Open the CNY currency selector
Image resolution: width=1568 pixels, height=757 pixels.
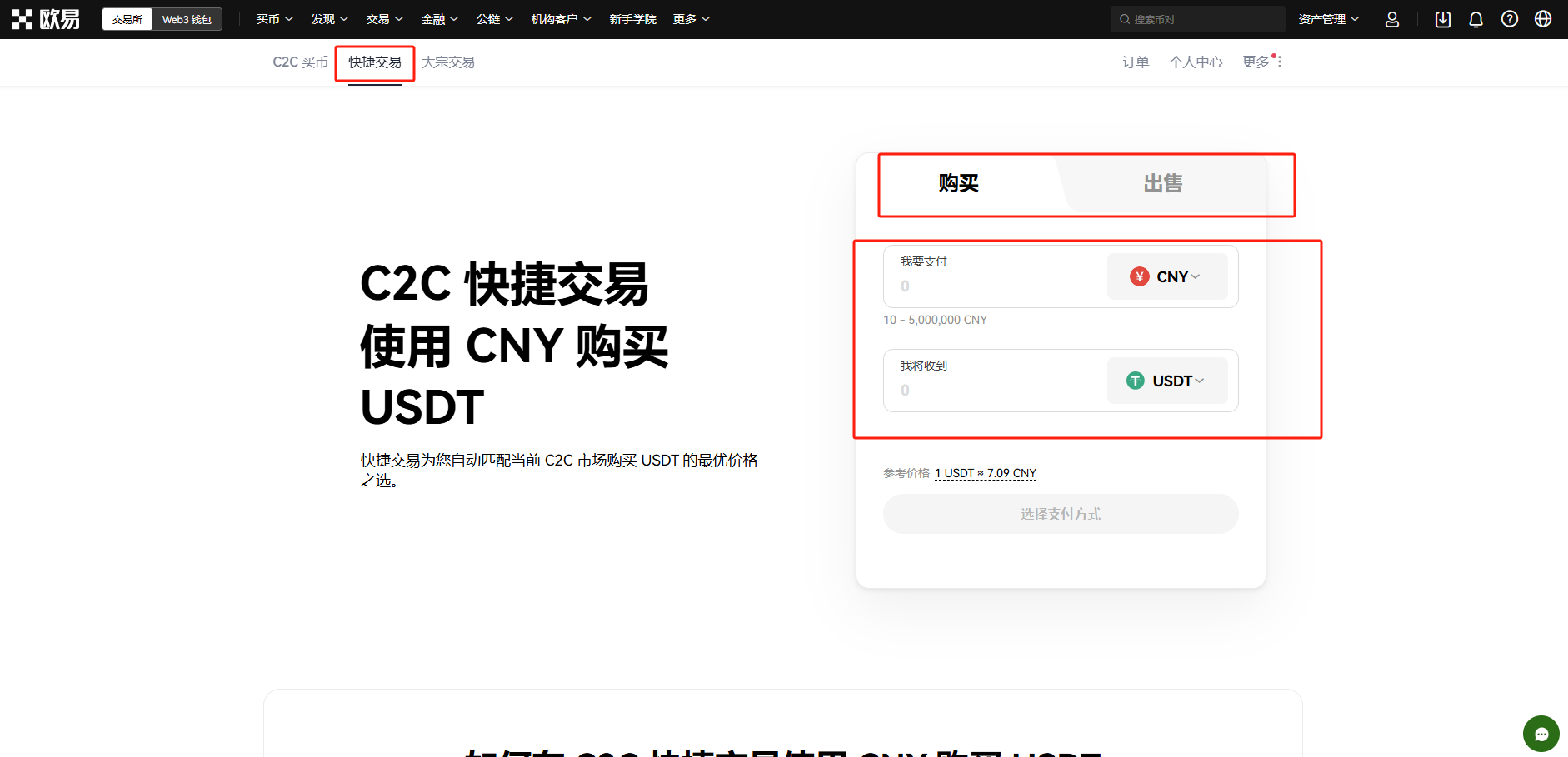(1167, 276)
